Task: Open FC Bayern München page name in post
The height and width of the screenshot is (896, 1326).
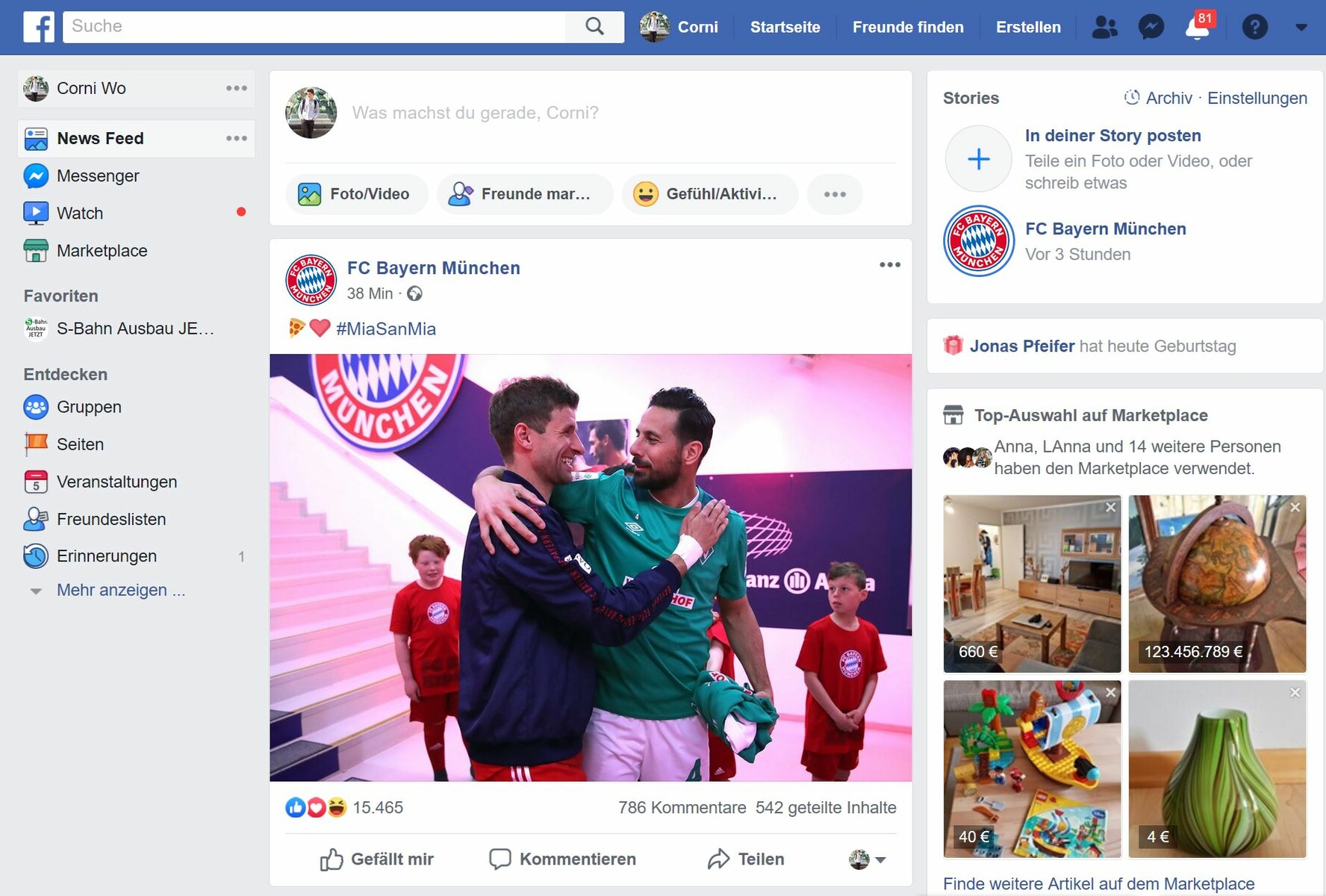Action: point(434,268)
